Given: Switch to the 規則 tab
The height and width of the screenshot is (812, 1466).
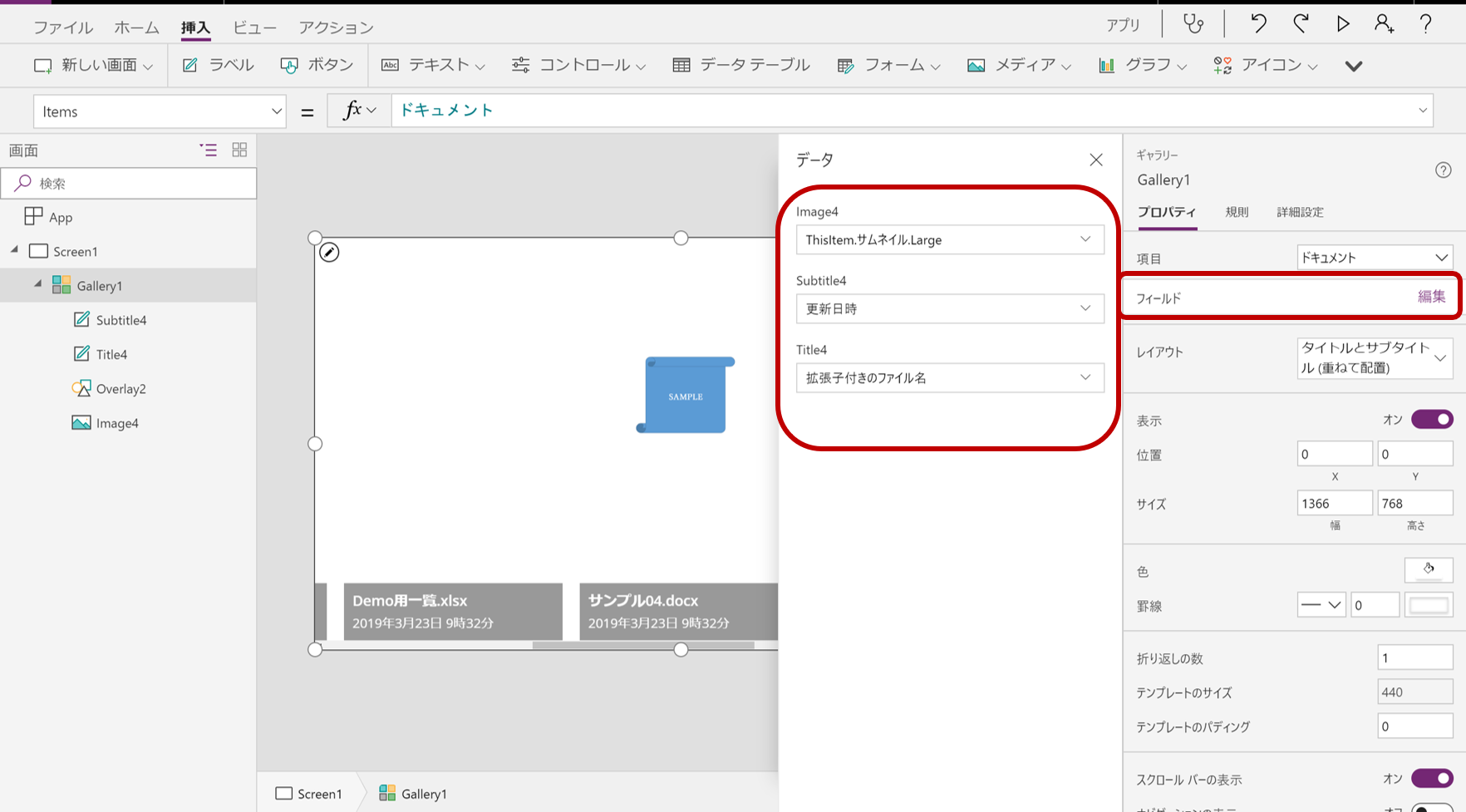Looking at the screenshot, I should [1237, 212].
